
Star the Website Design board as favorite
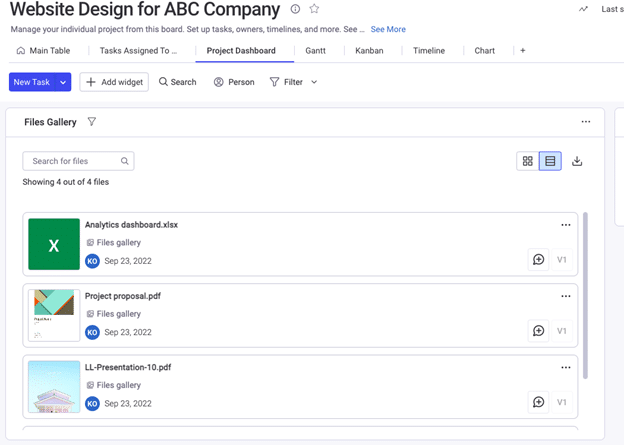(314, 9)
